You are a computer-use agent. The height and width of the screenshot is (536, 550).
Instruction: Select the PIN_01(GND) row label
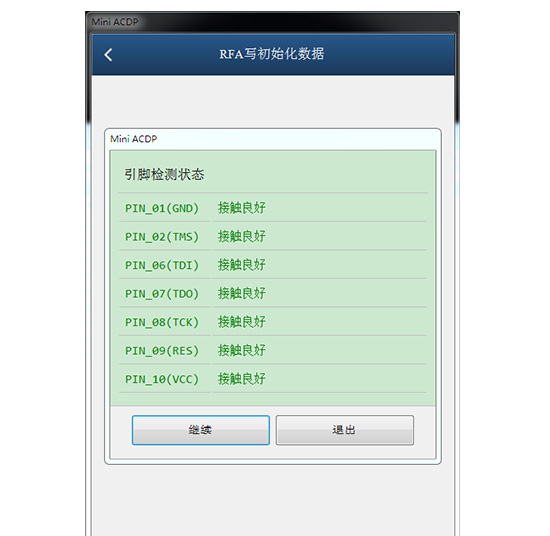tap(162, 208)
